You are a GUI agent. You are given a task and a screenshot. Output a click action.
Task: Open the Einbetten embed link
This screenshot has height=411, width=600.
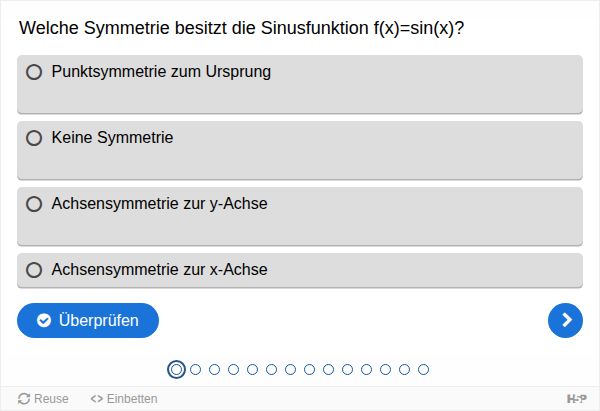click(x=124, y=398)
